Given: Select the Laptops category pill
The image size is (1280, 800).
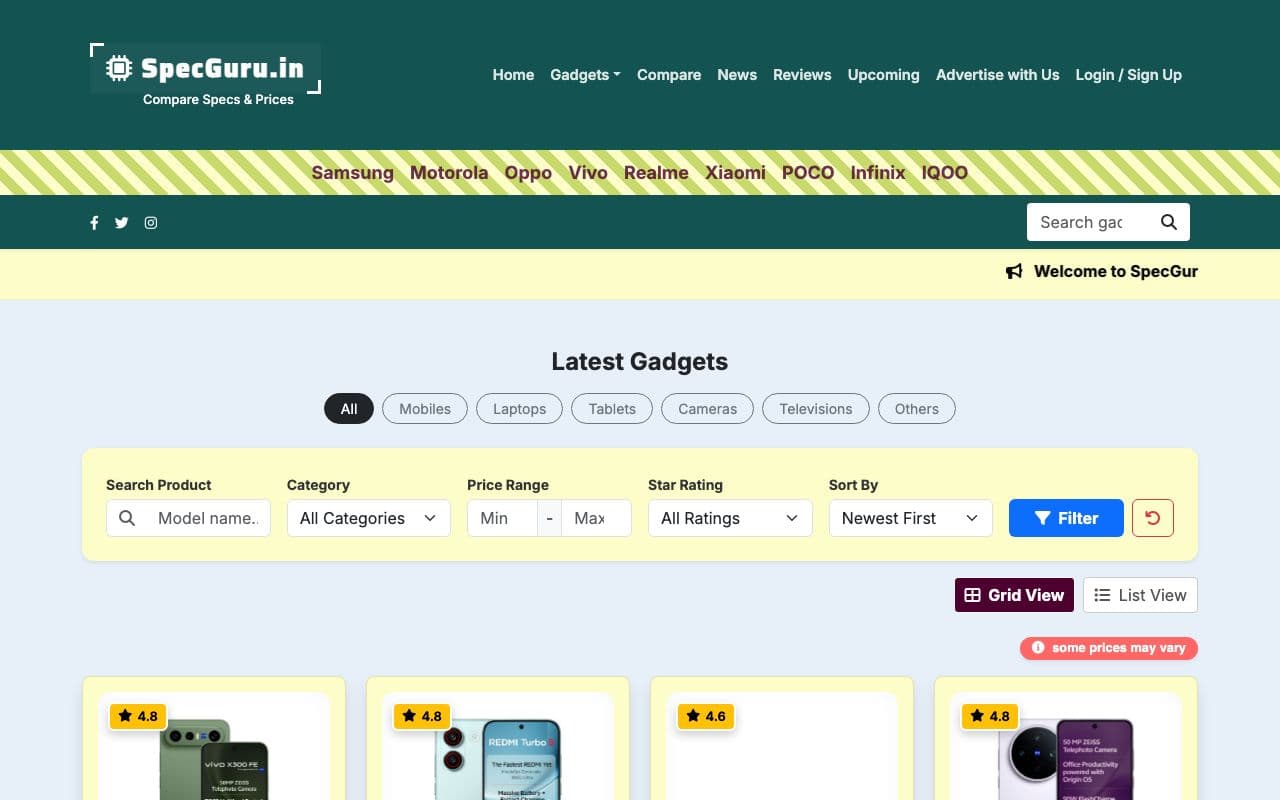Looking at the screenshot, I should pyautogui.click(x=519, y=408).
